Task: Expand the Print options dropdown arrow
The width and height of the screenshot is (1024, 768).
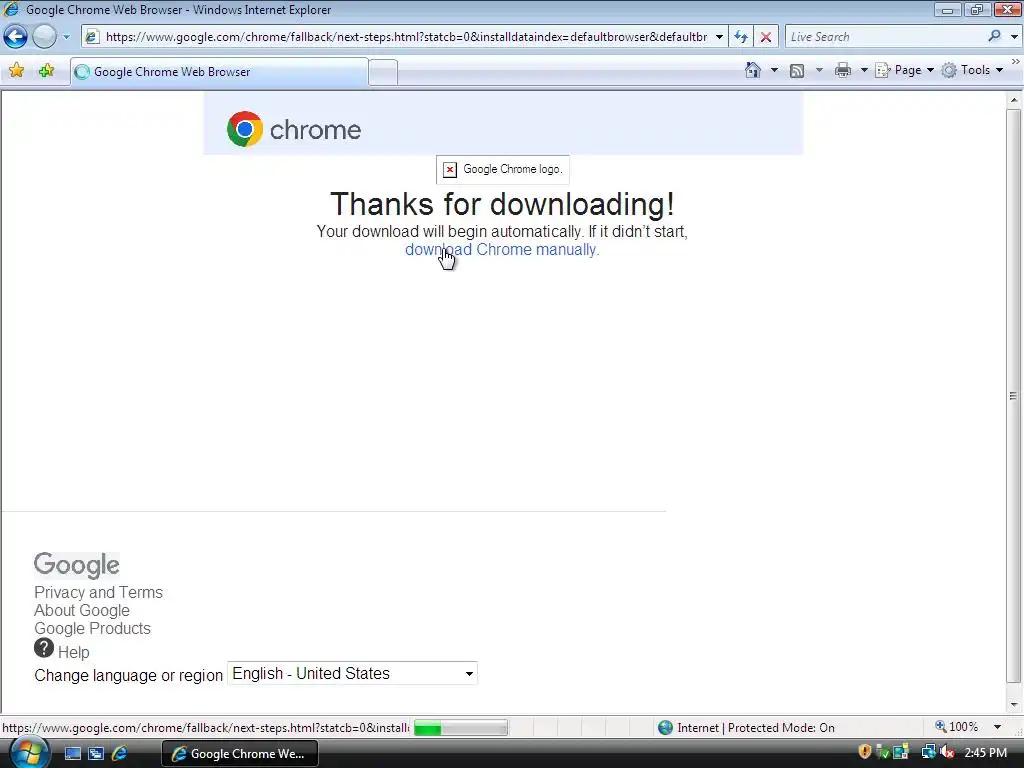Action: point(863,70)
